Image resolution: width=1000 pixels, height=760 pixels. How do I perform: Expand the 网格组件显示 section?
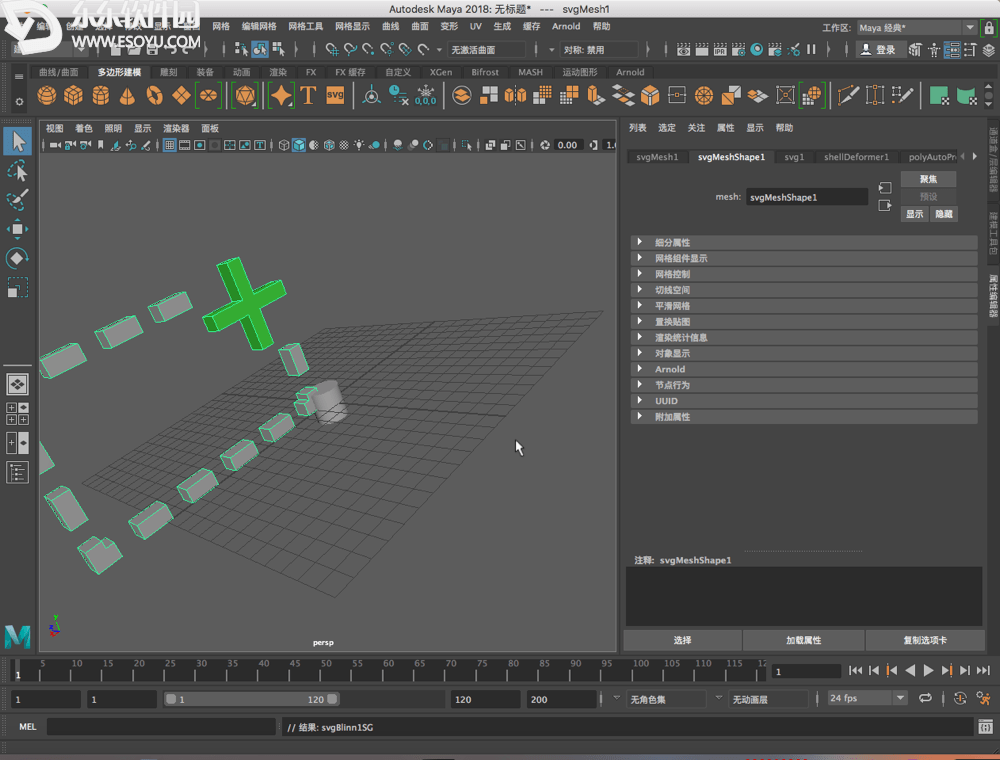pyautogui.click(x=804, y=258)
